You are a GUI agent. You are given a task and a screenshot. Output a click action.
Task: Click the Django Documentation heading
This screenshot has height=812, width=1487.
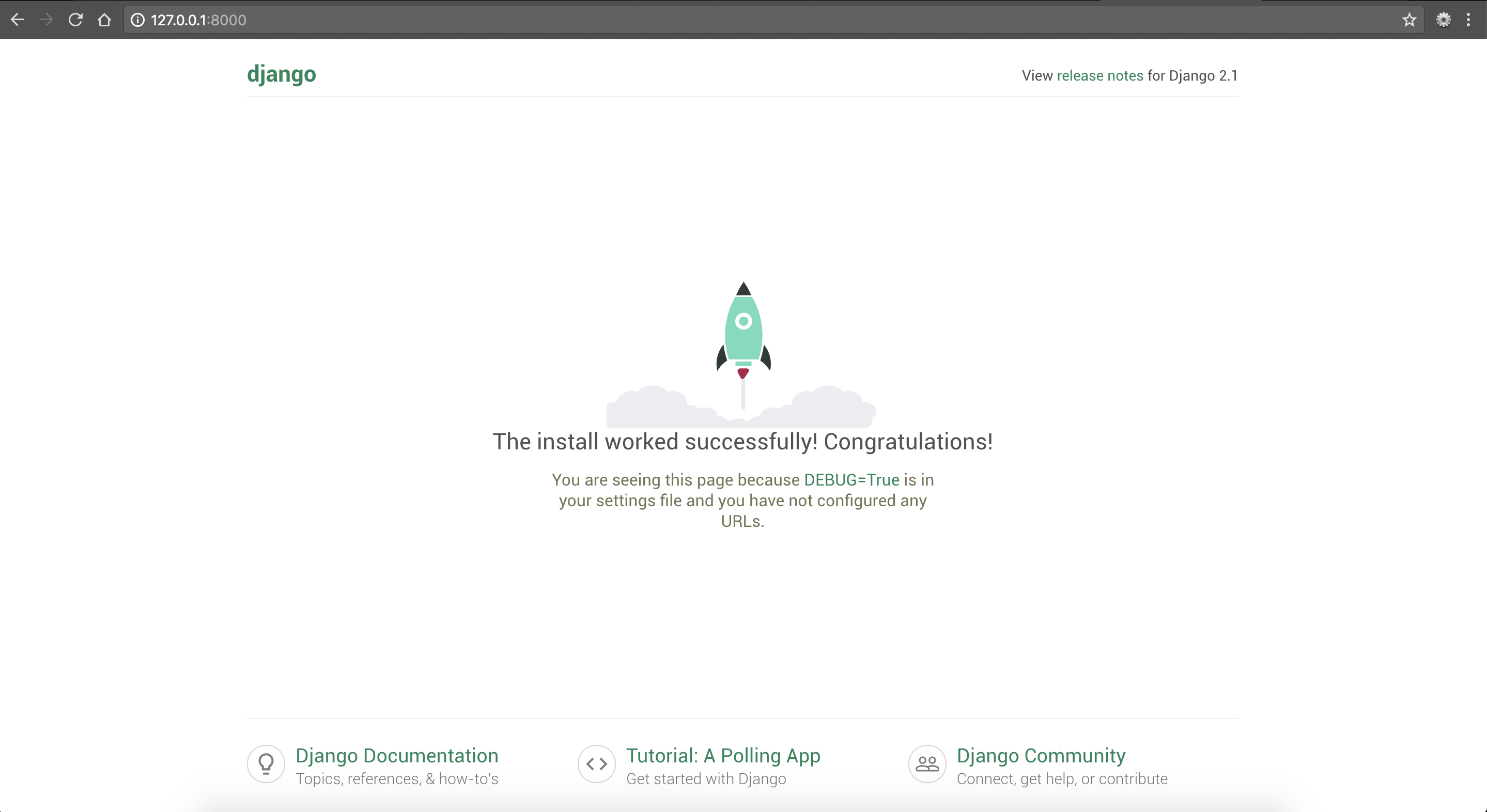397,756
